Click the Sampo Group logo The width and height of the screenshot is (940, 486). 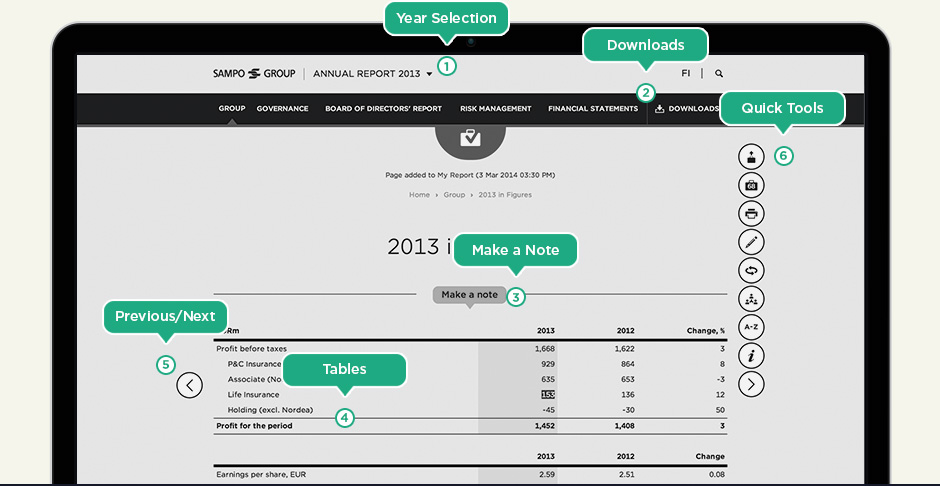254,74
